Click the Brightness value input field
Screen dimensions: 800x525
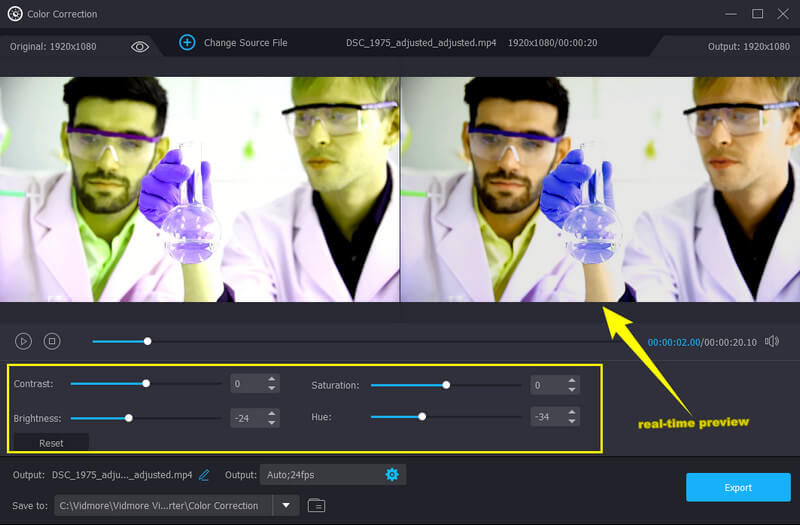(246, 418)
